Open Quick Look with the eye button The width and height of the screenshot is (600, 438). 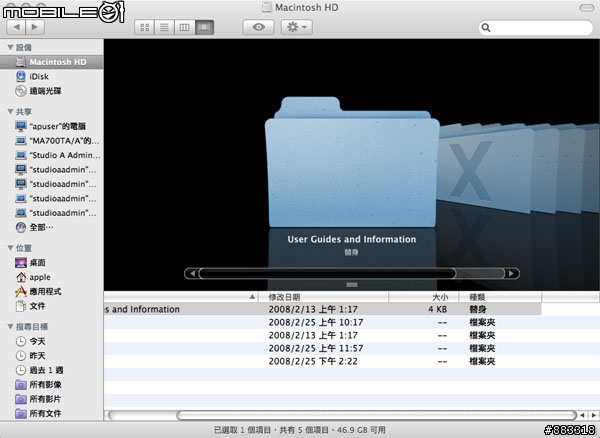pyautogui.click(x=258, y=27)
